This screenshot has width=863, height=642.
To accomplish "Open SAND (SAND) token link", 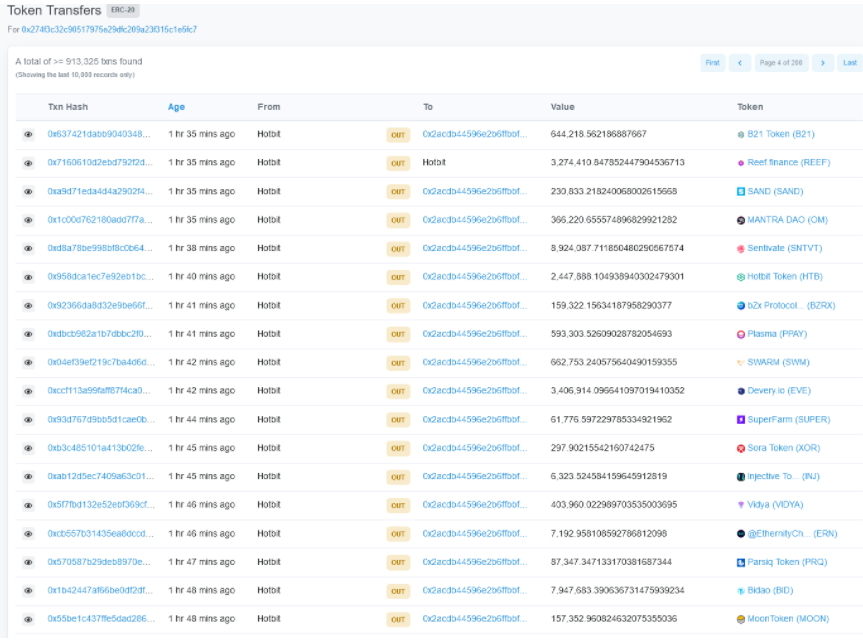I will [775, 191].
